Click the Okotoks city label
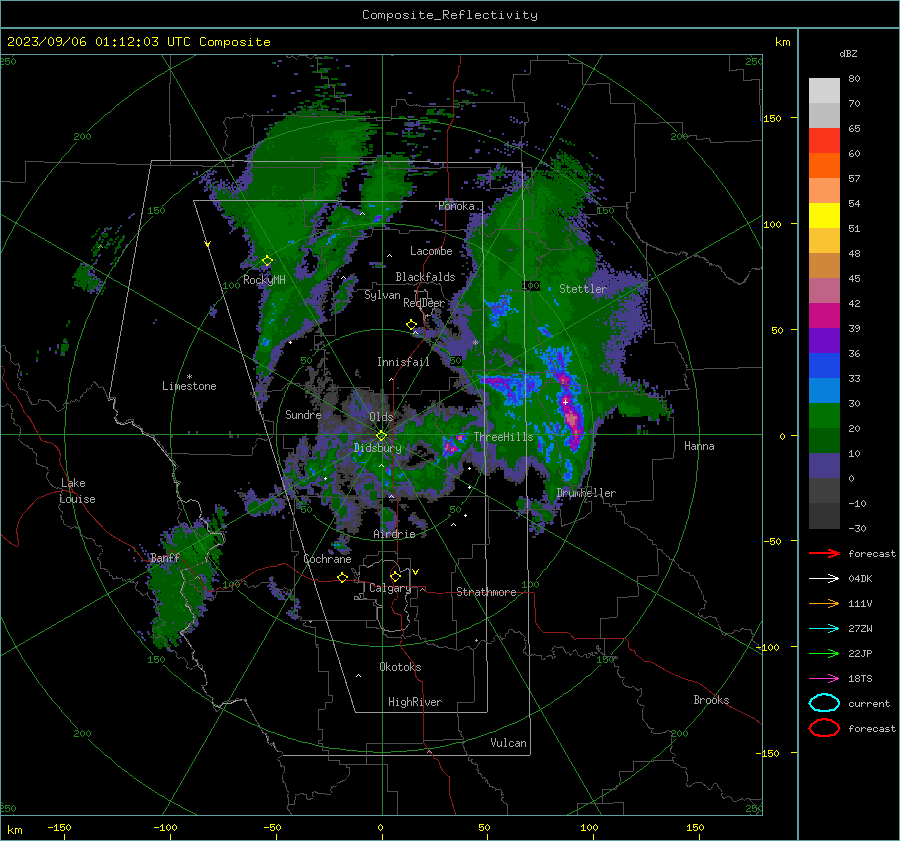 click(400, 667)
